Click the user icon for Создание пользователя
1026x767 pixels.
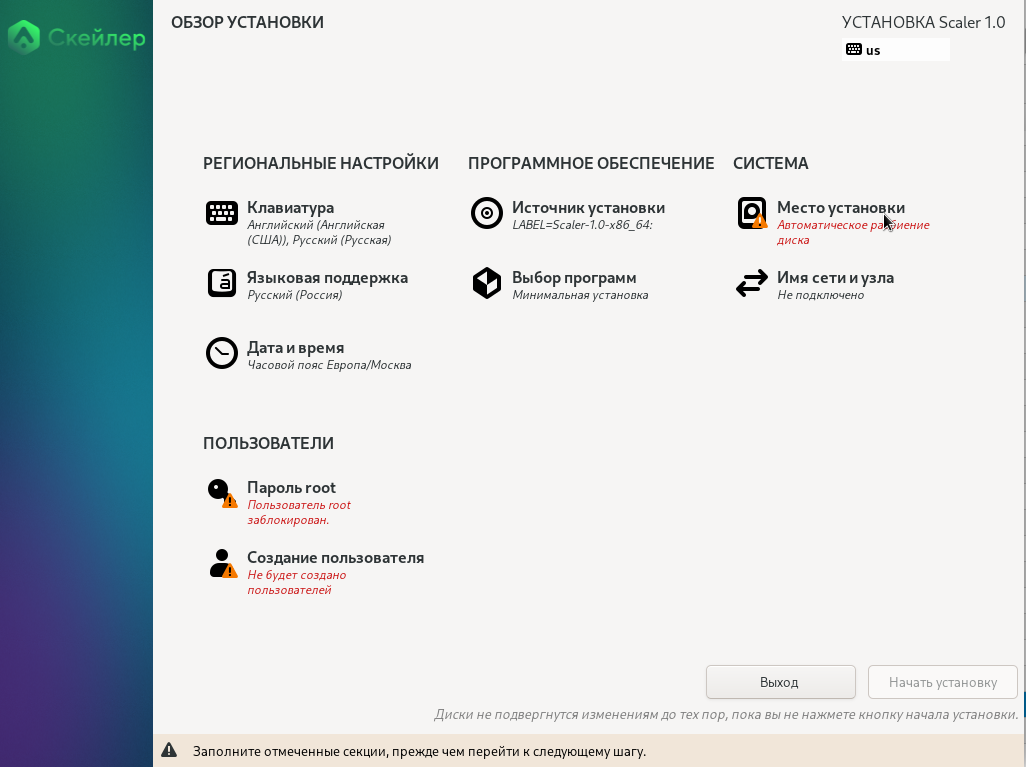[222, 563]
